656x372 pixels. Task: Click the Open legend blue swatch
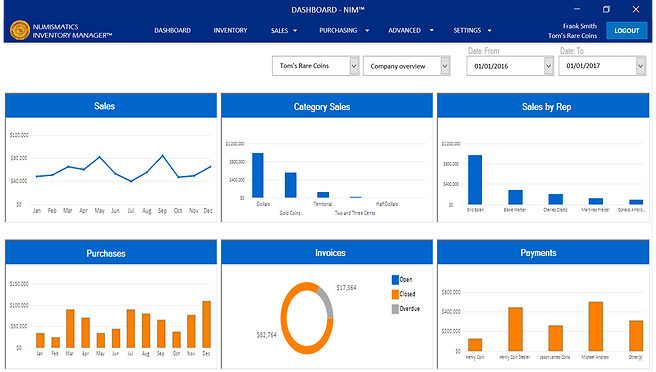point(395,280)
